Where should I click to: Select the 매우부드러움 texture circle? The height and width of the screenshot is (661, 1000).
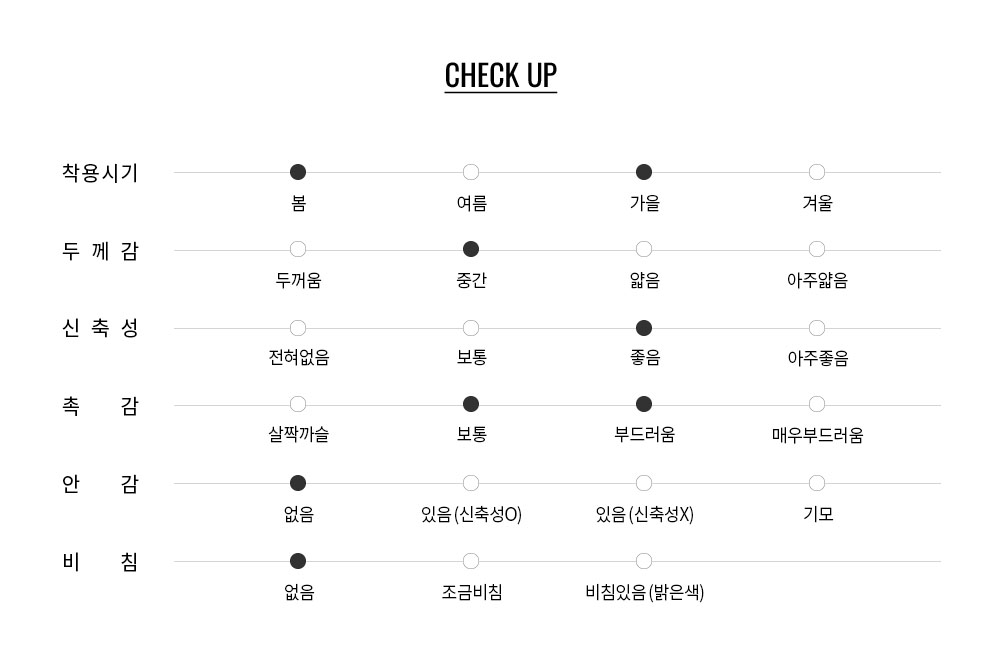[817, 404]
